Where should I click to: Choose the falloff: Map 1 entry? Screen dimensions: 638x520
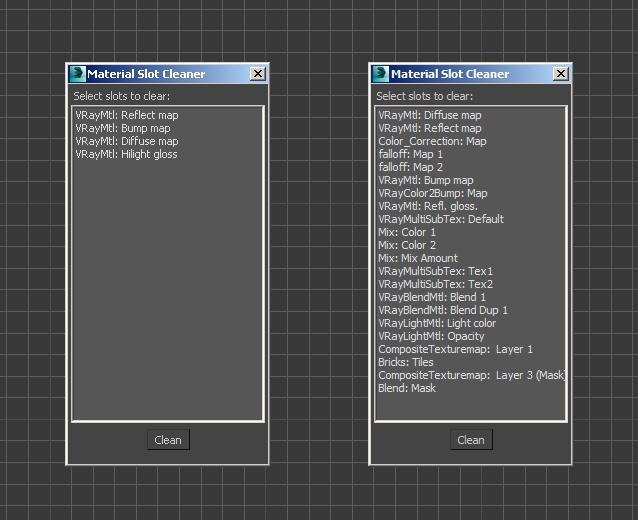(410, 154)
